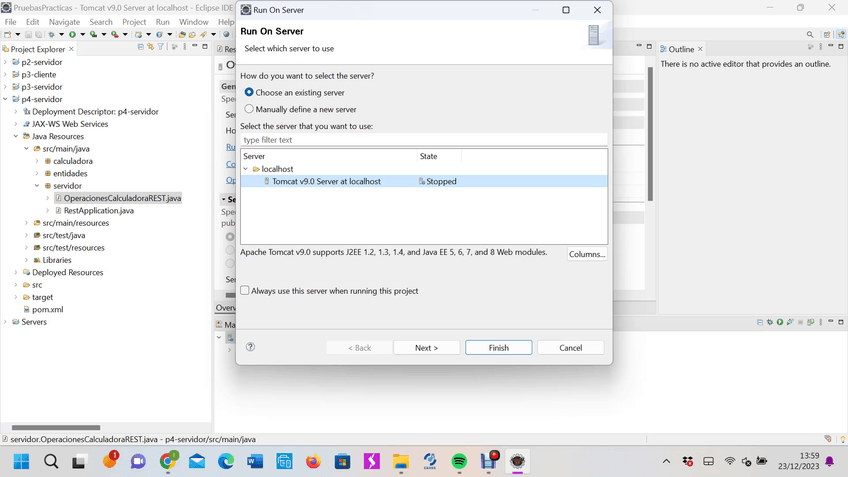The width and height of the screenshot is (848, 477).
Task: Click the Next > button
Action: [x=426, y=348]
